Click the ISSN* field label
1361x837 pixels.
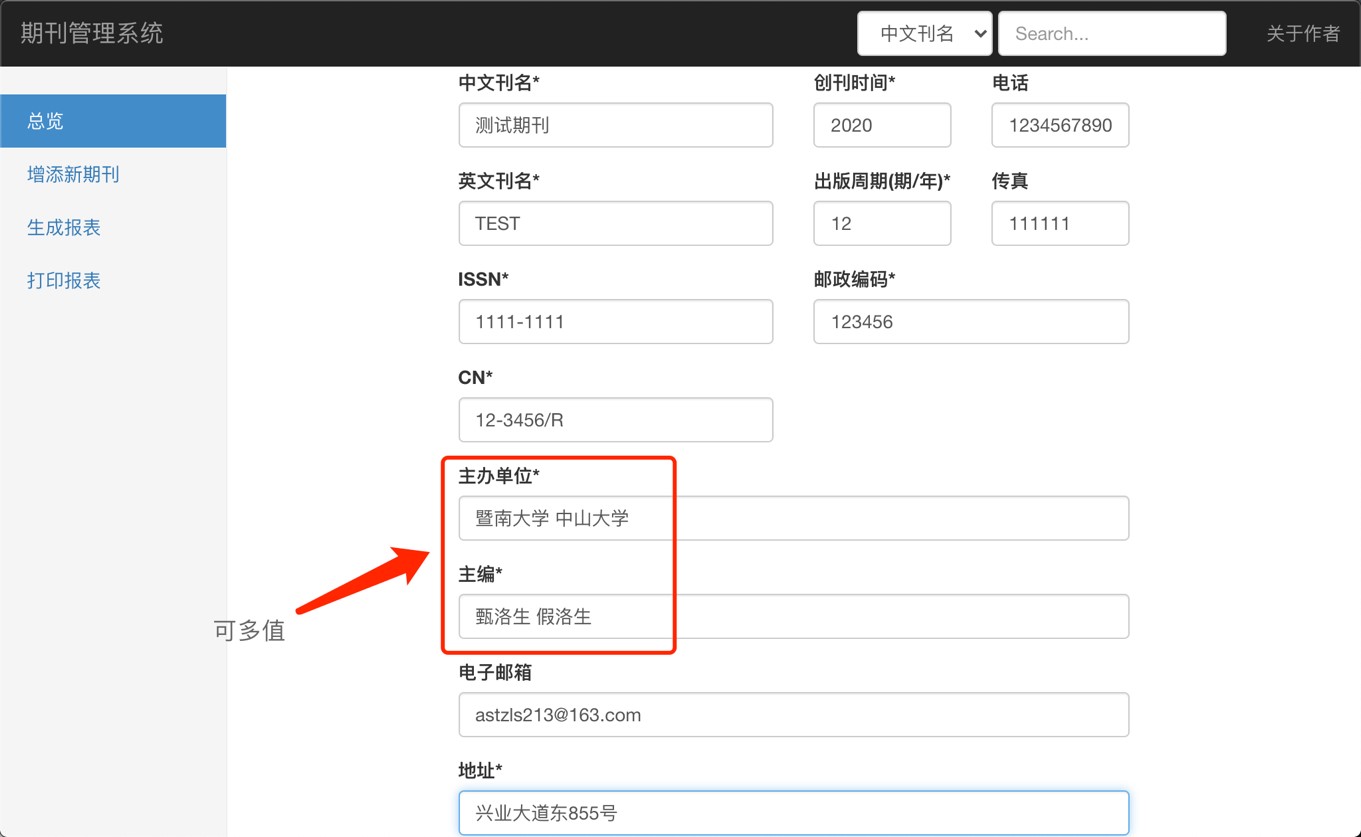click(483, 279)
